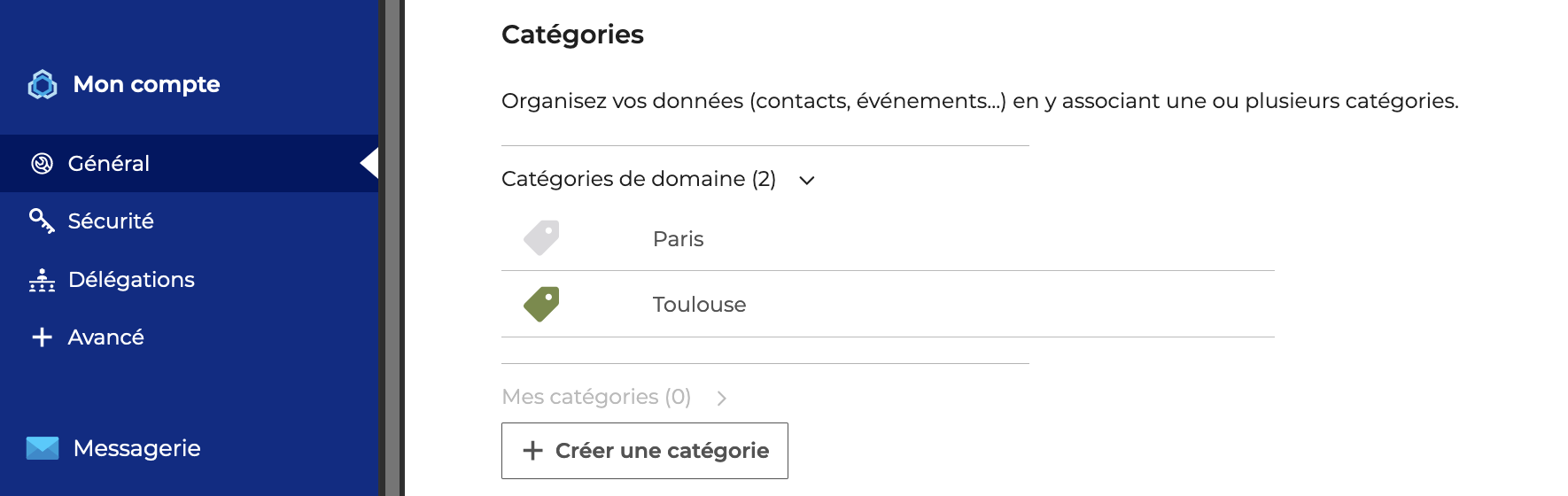Collapse Catégories de domaine chevron
1568x496 pixels.
[x=806, y=181]
